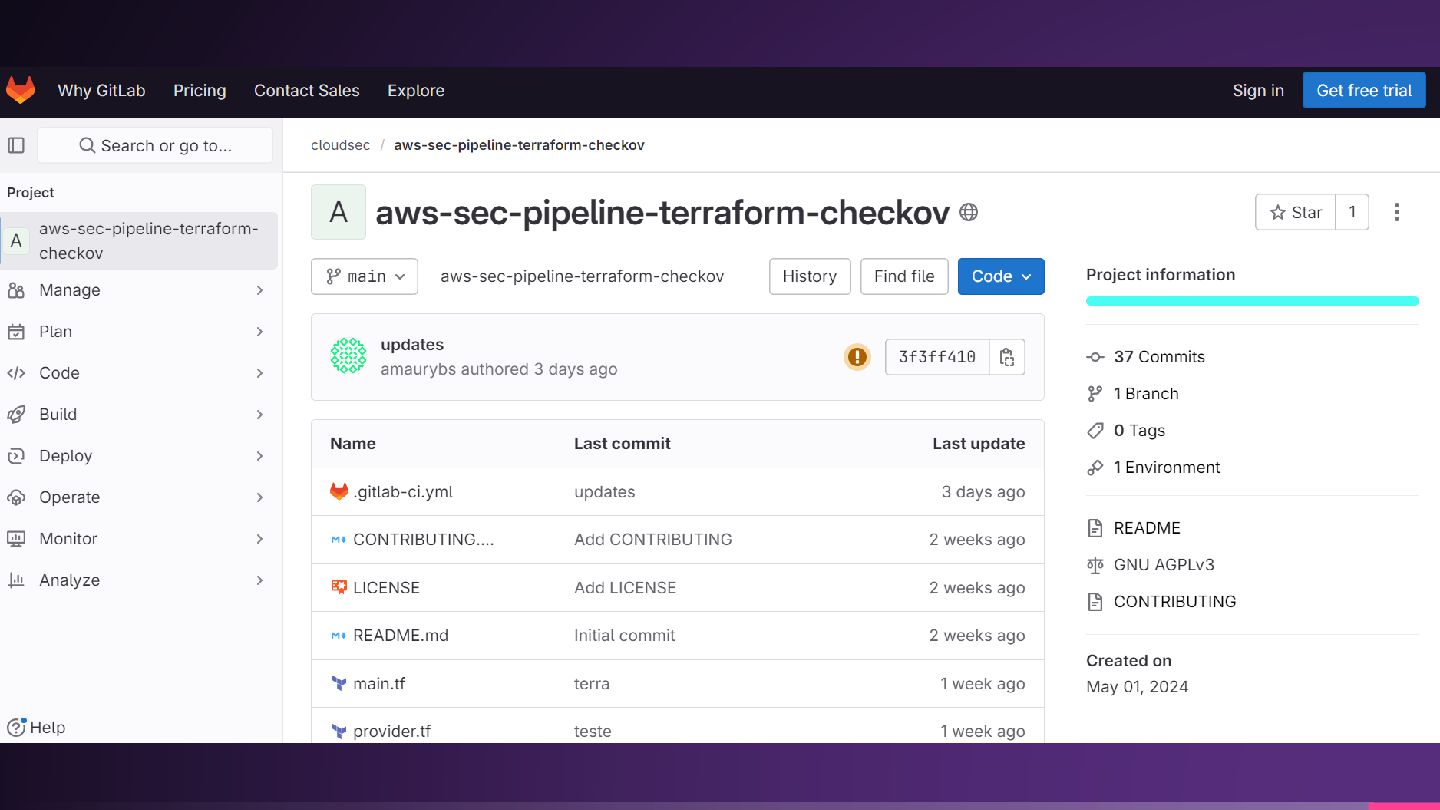
Task: Click the History button
Action: pos(810,276)
